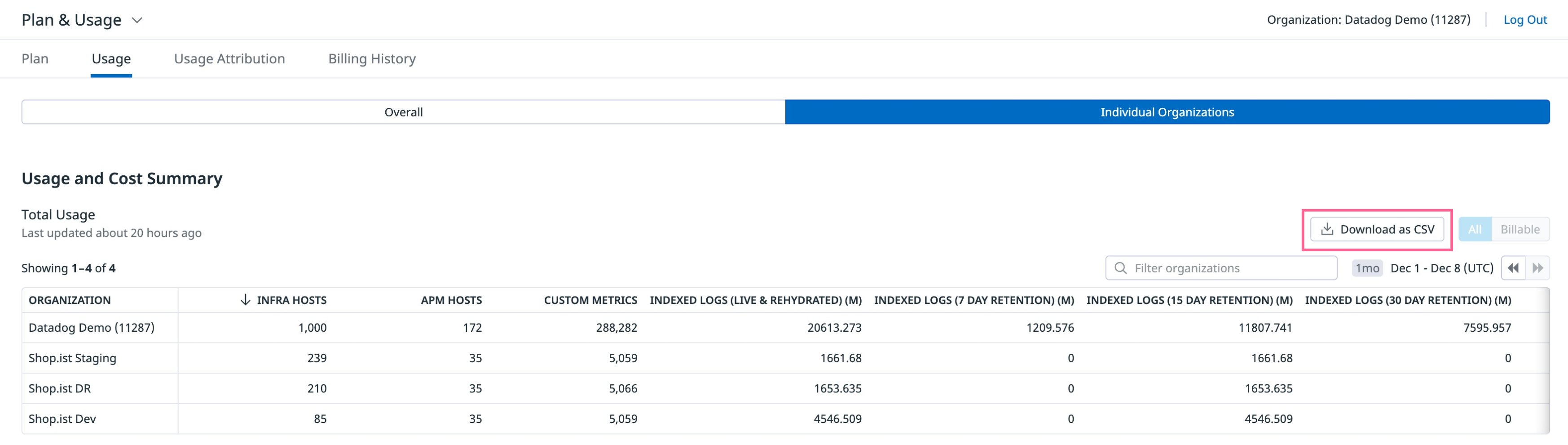Image resolution: width=1568 pixels, height=445 pixels.
Task: Click the download icon beside Download as CSV
Action: pyautogui.click(x=1327, y=229)
